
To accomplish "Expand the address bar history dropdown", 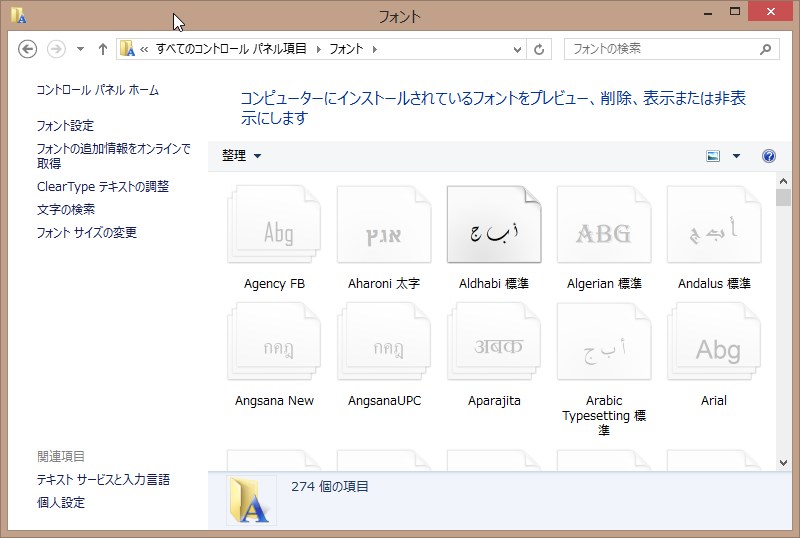I will pos(517,50).
